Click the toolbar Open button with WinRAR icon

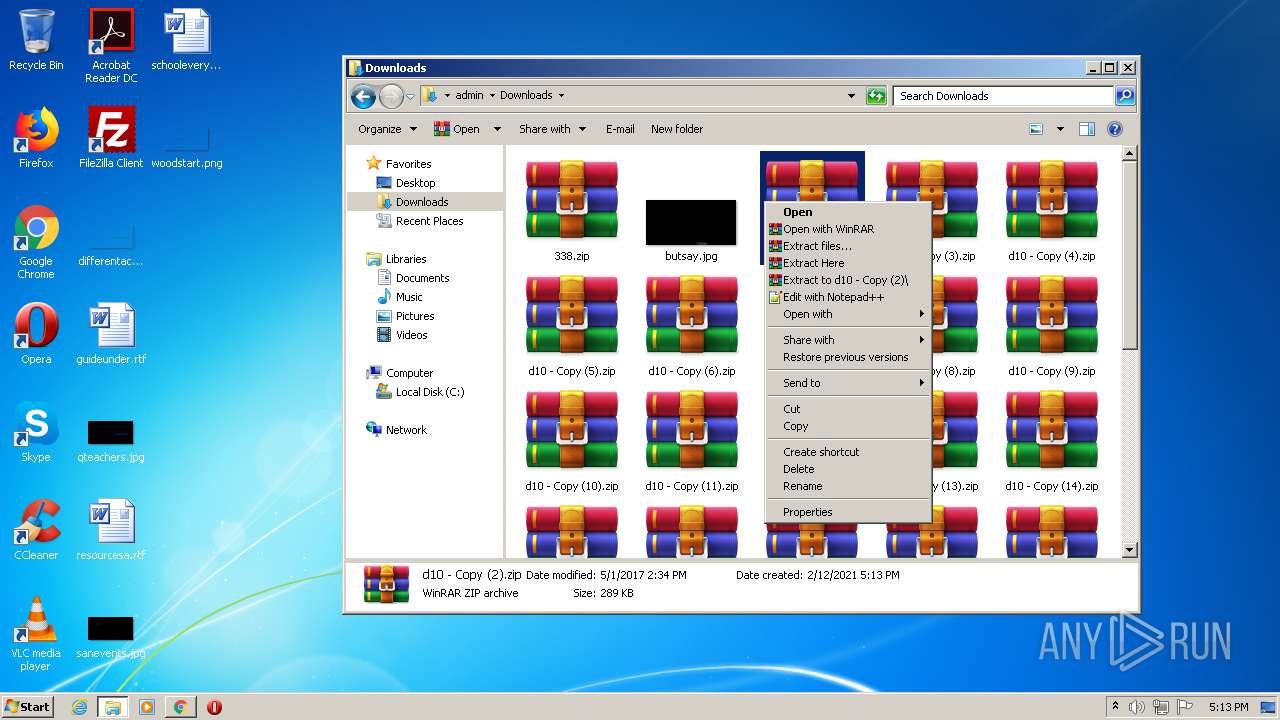tap(457, 129)
